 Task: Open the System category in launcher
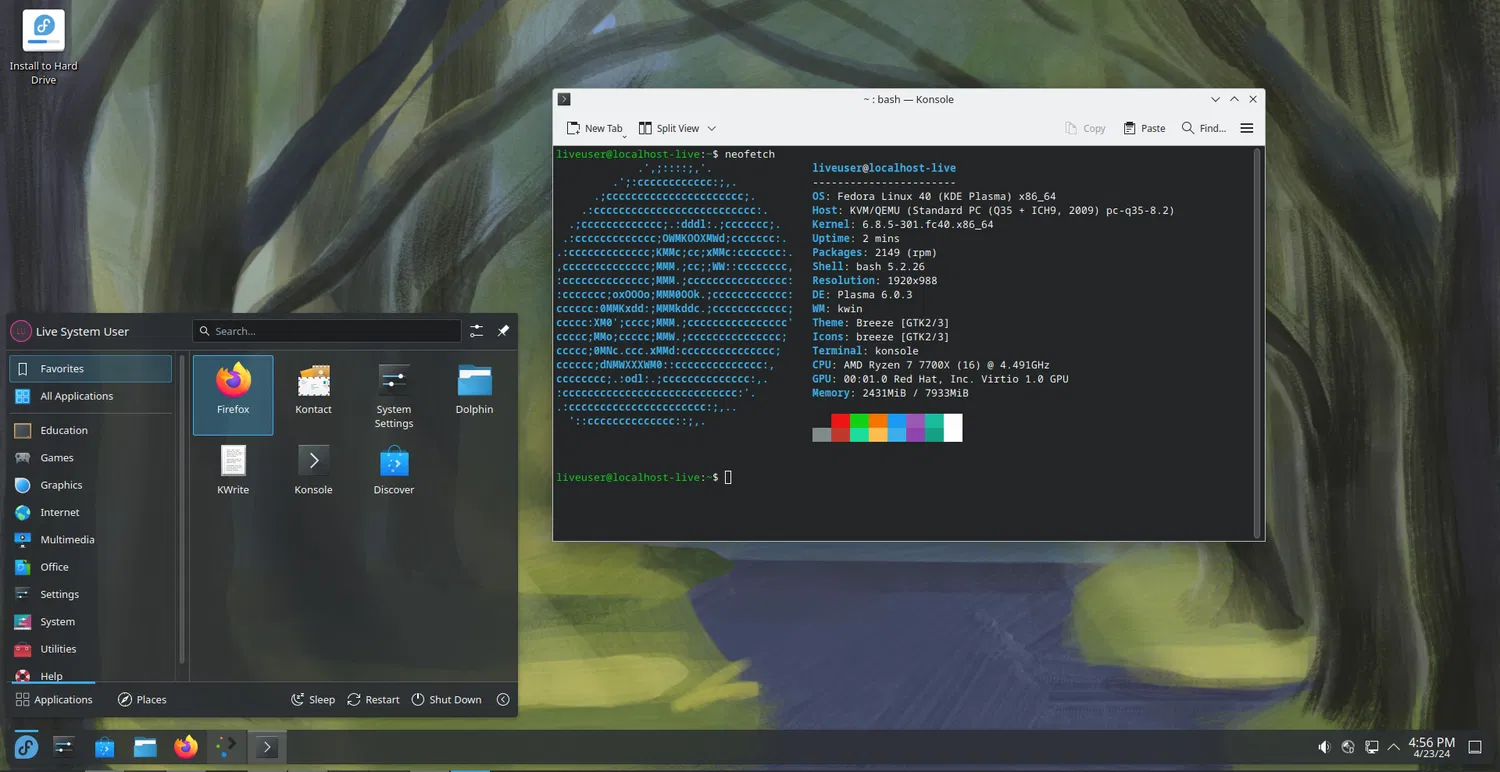point(91,622)
